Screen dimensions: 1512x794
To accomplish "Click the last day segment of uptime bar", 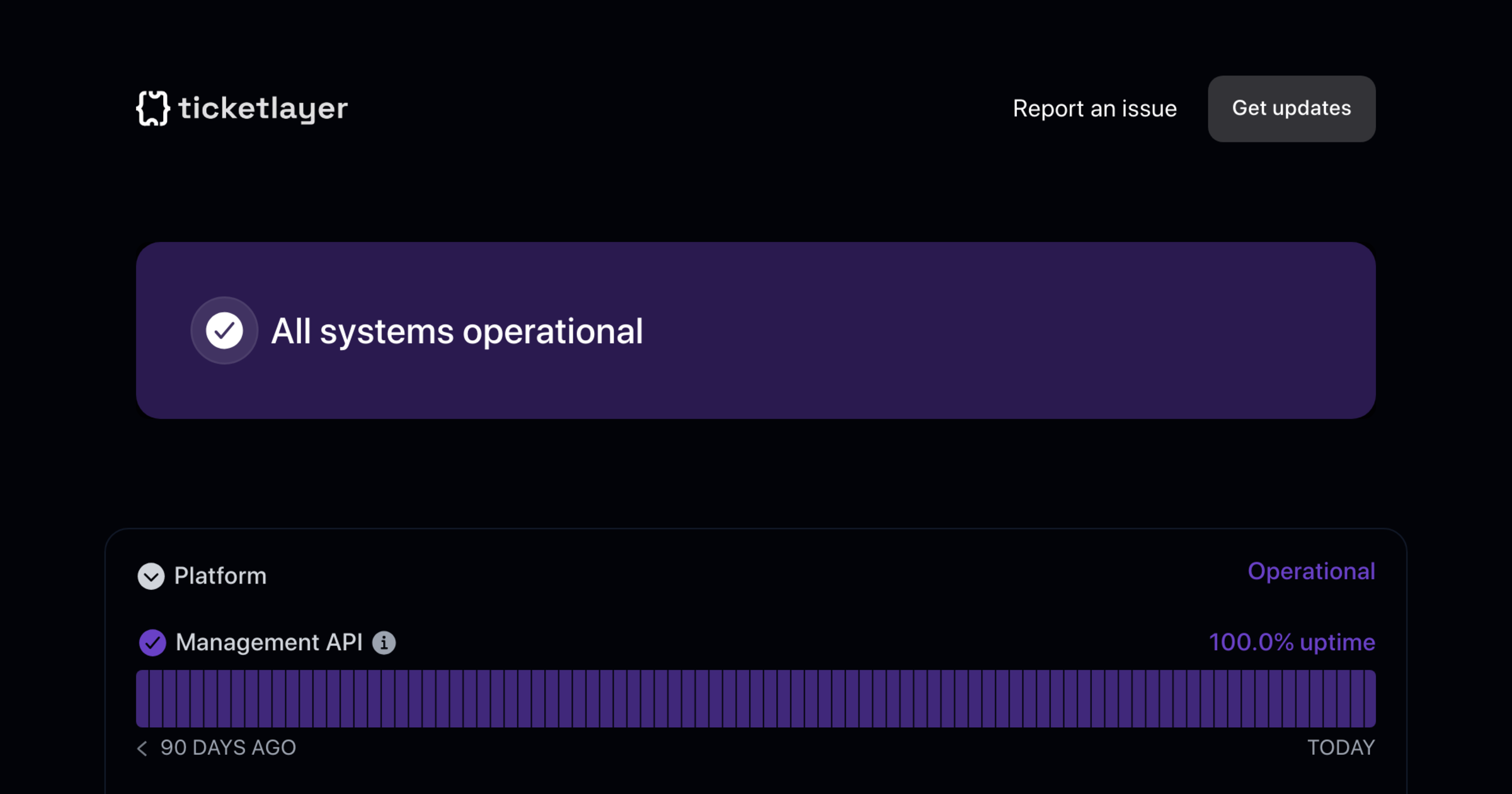I will [1370, 698].
